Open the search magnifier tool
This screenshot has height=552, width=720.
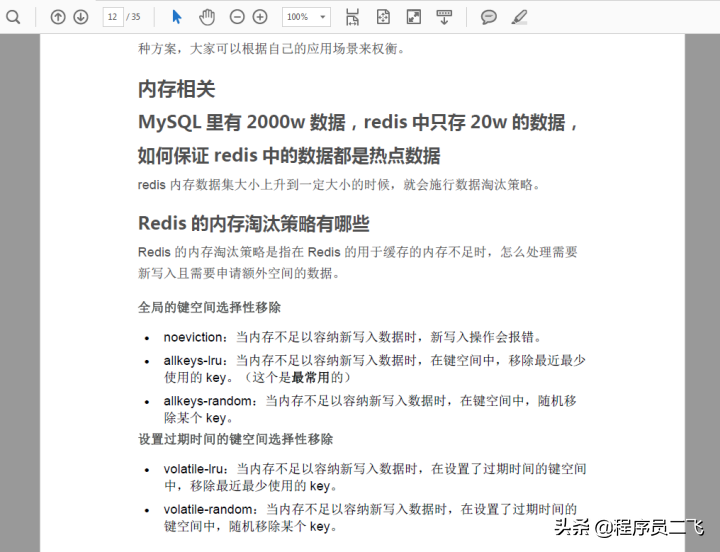tap(13, 17)
